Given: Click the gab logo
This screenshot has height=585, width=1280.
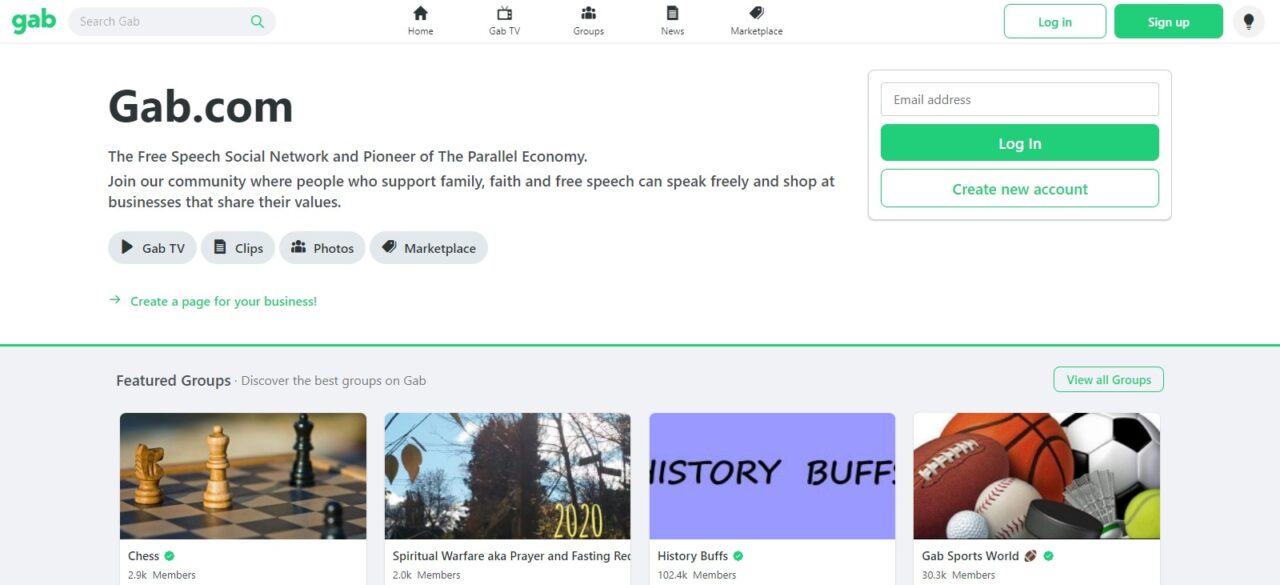Looking at the screenshot, I should click(34, 21).
